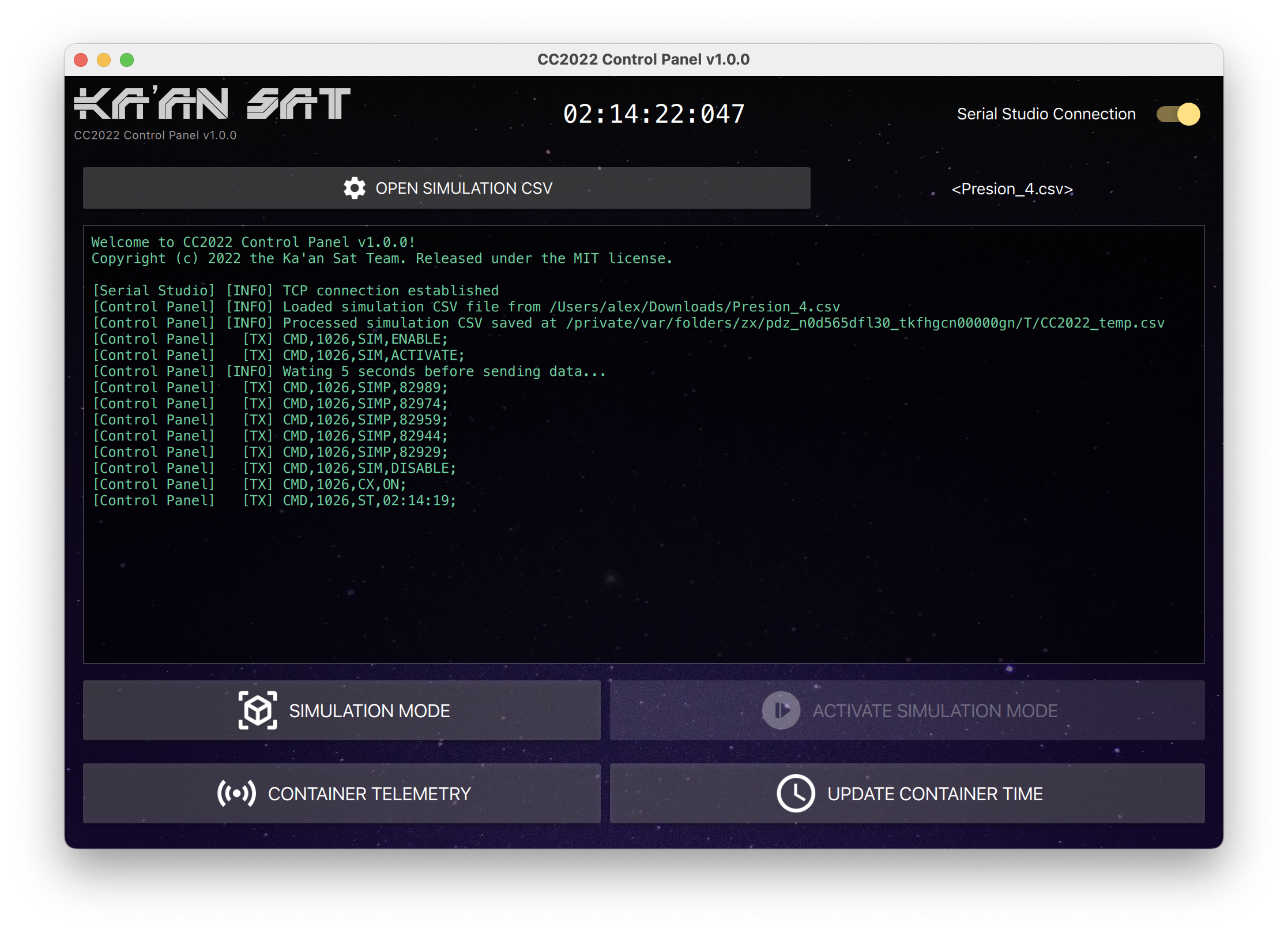The height and width of the screenshot is (934, 1288).
Task: Click the broadcast icon for Container Telemetry
Action: pyautogui.click(x=236, y=793)
